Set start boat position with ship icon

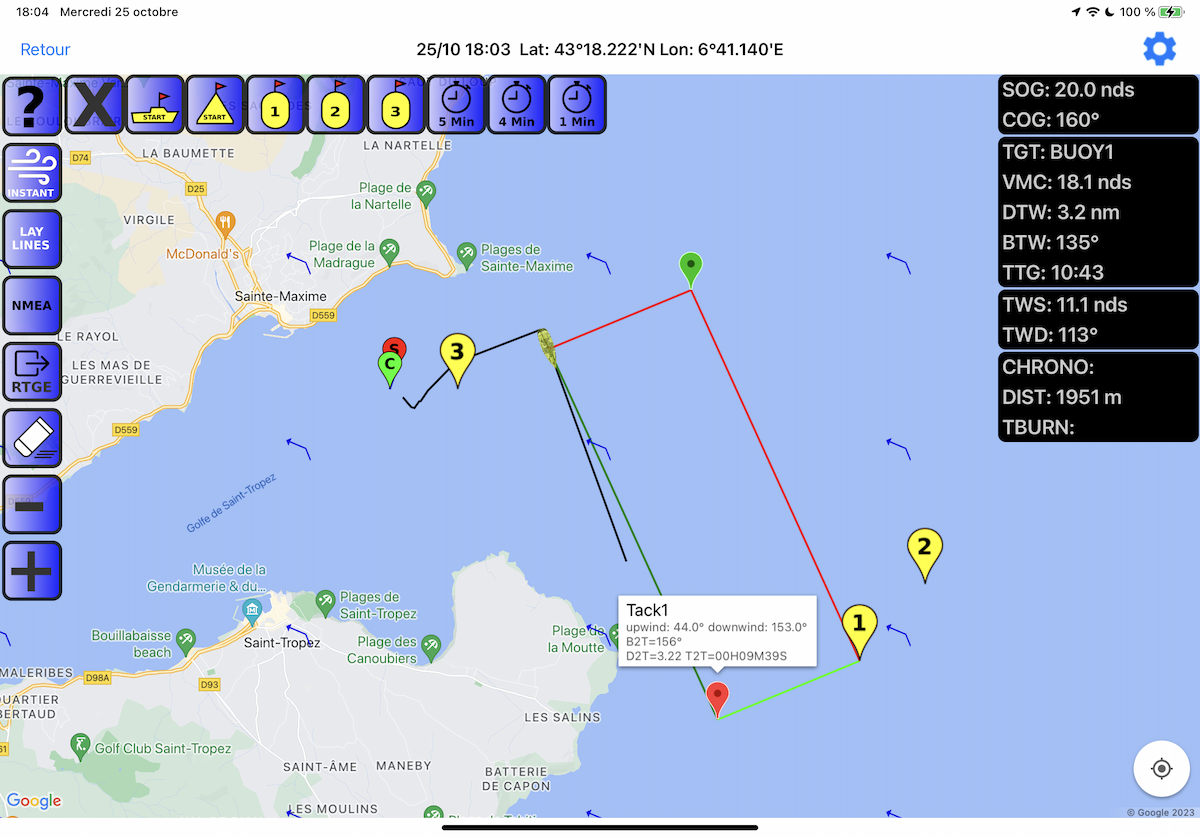coord(155,105)
